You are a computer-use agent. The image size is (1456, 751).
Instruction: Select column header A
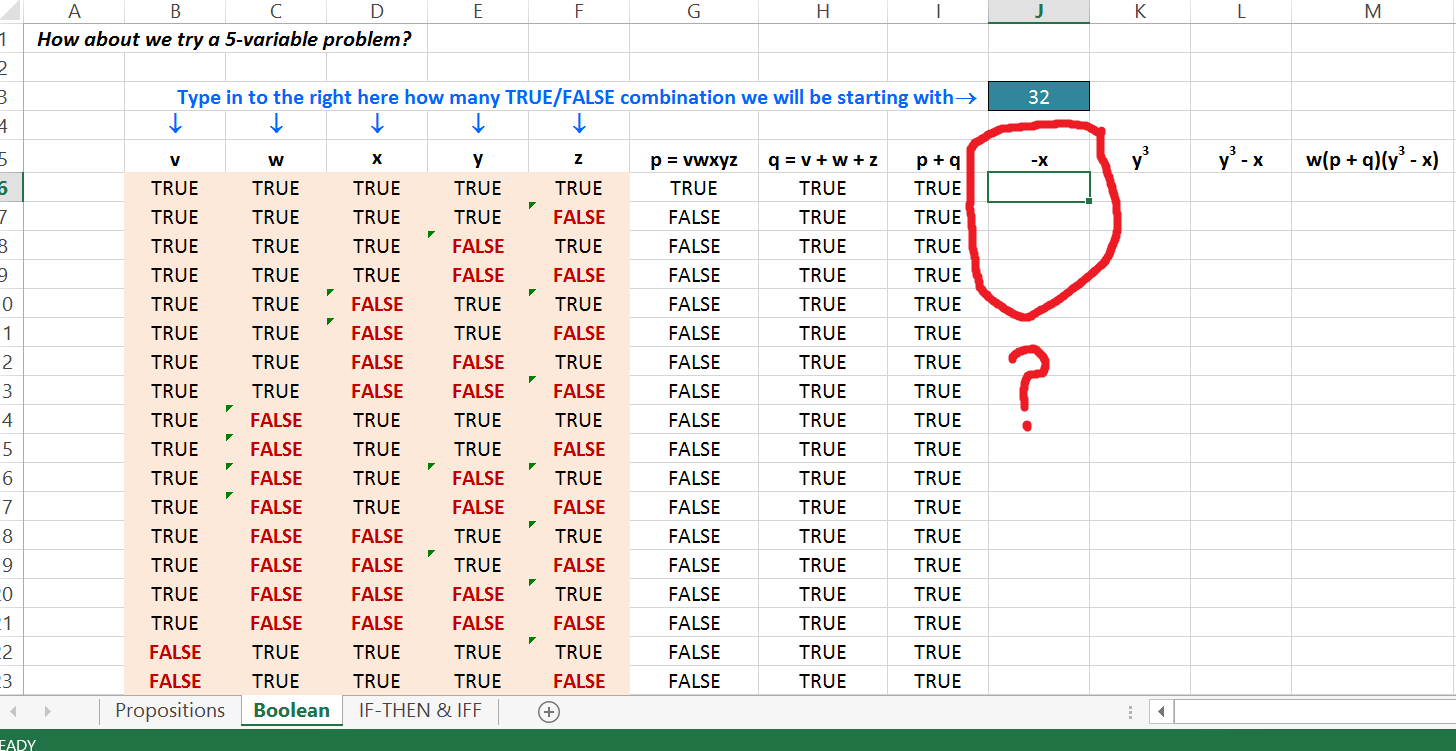[x=74, y=11]
